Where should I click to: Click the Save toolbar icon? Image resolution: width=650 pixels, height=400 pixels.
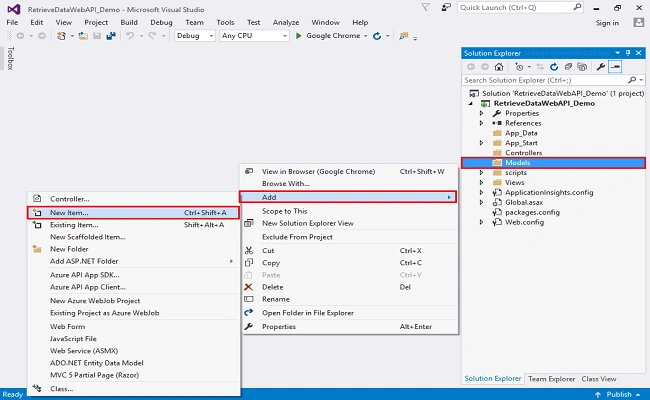(97, 36)
